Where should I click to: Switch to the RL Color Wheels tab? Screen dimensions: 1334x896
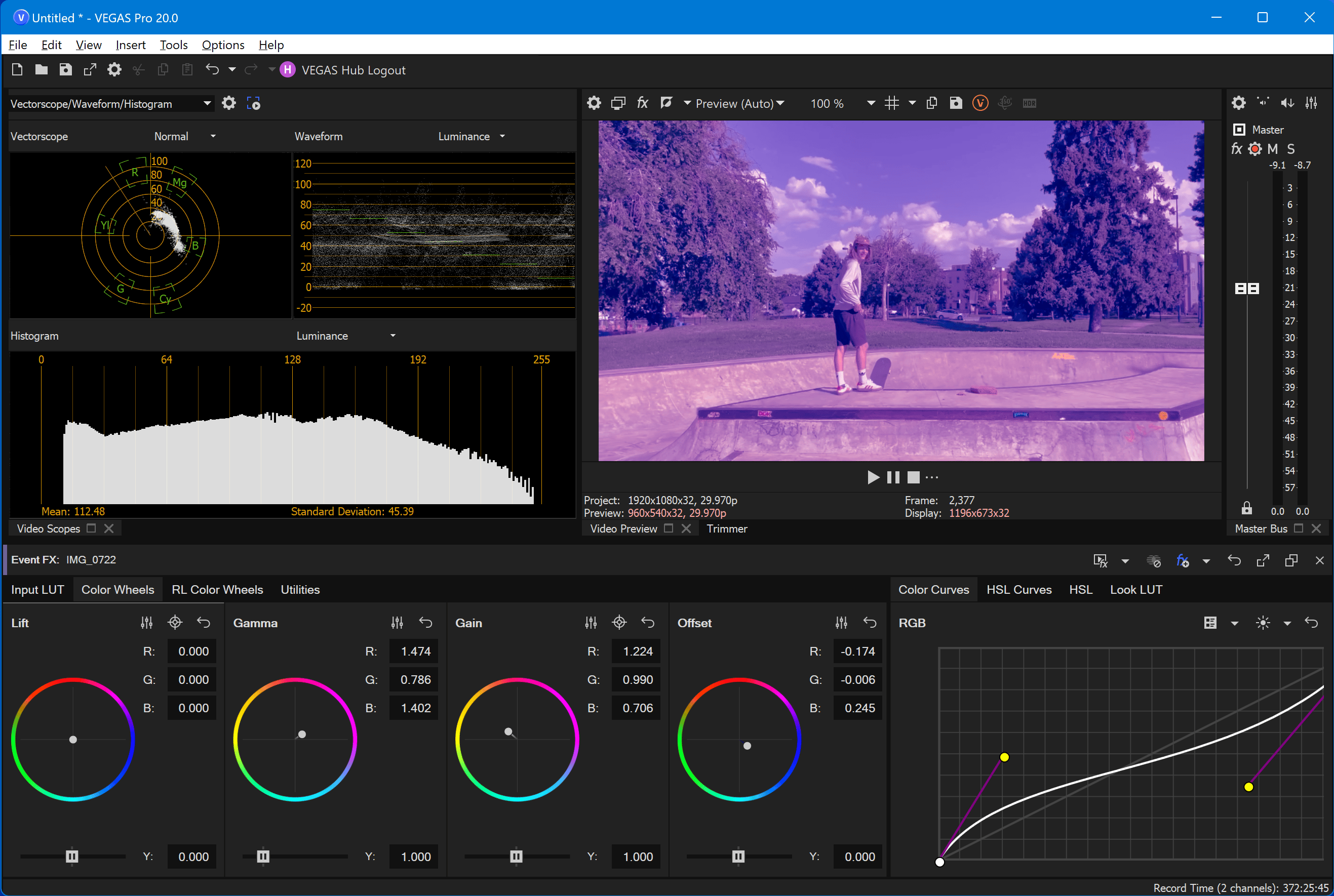(217, 589)
